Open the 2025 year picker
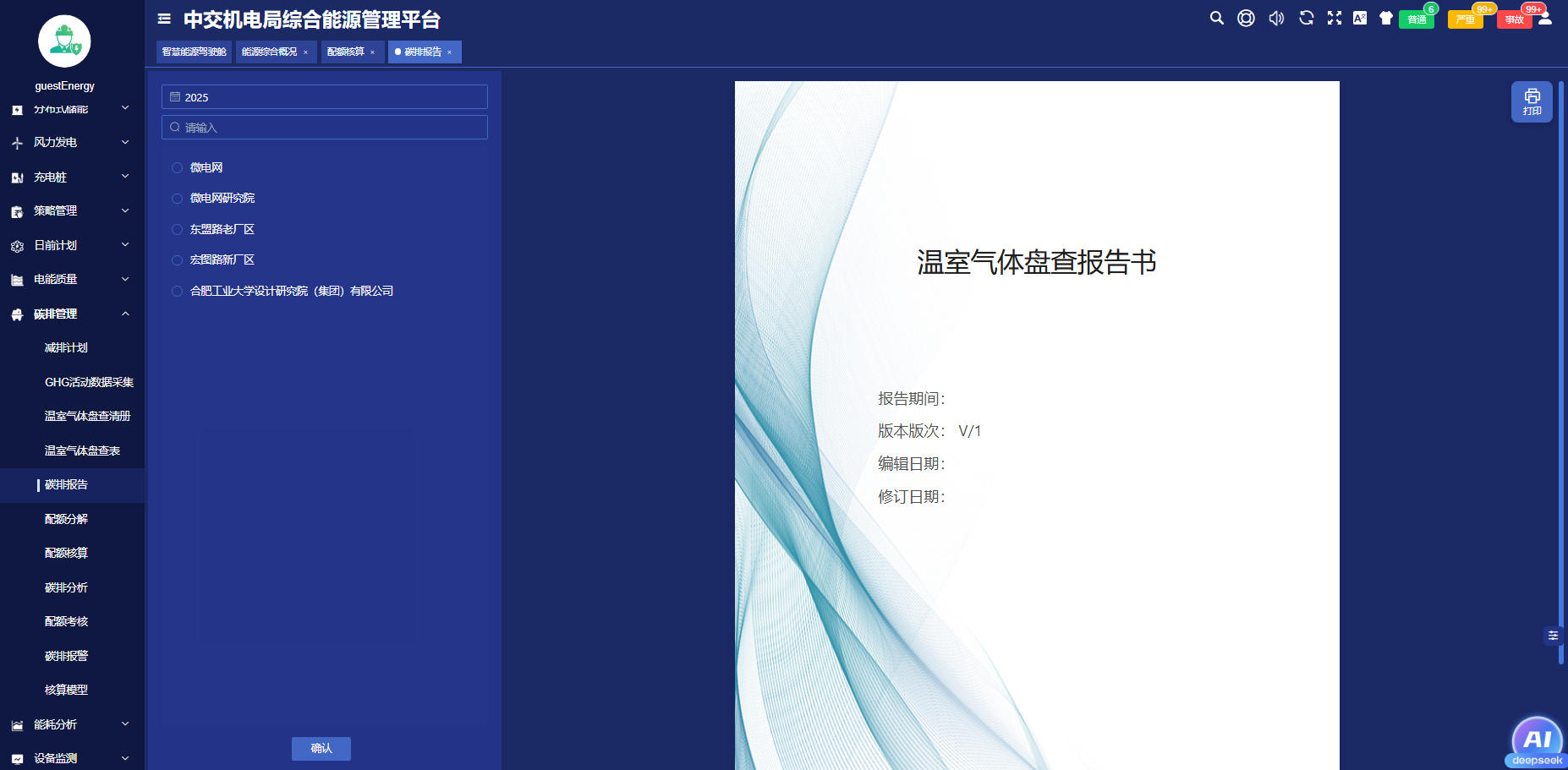 point(325,97)
